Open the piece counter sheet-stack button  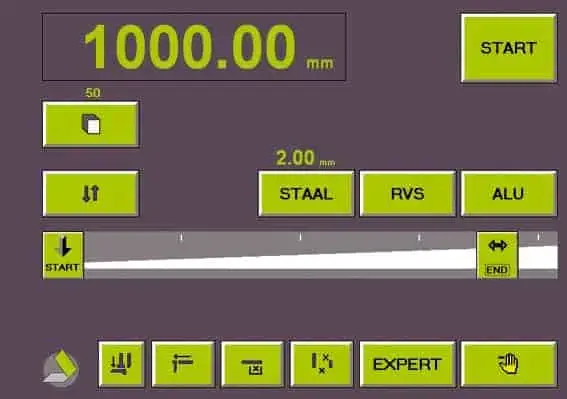pyautogui.click(x=90, y=124)
